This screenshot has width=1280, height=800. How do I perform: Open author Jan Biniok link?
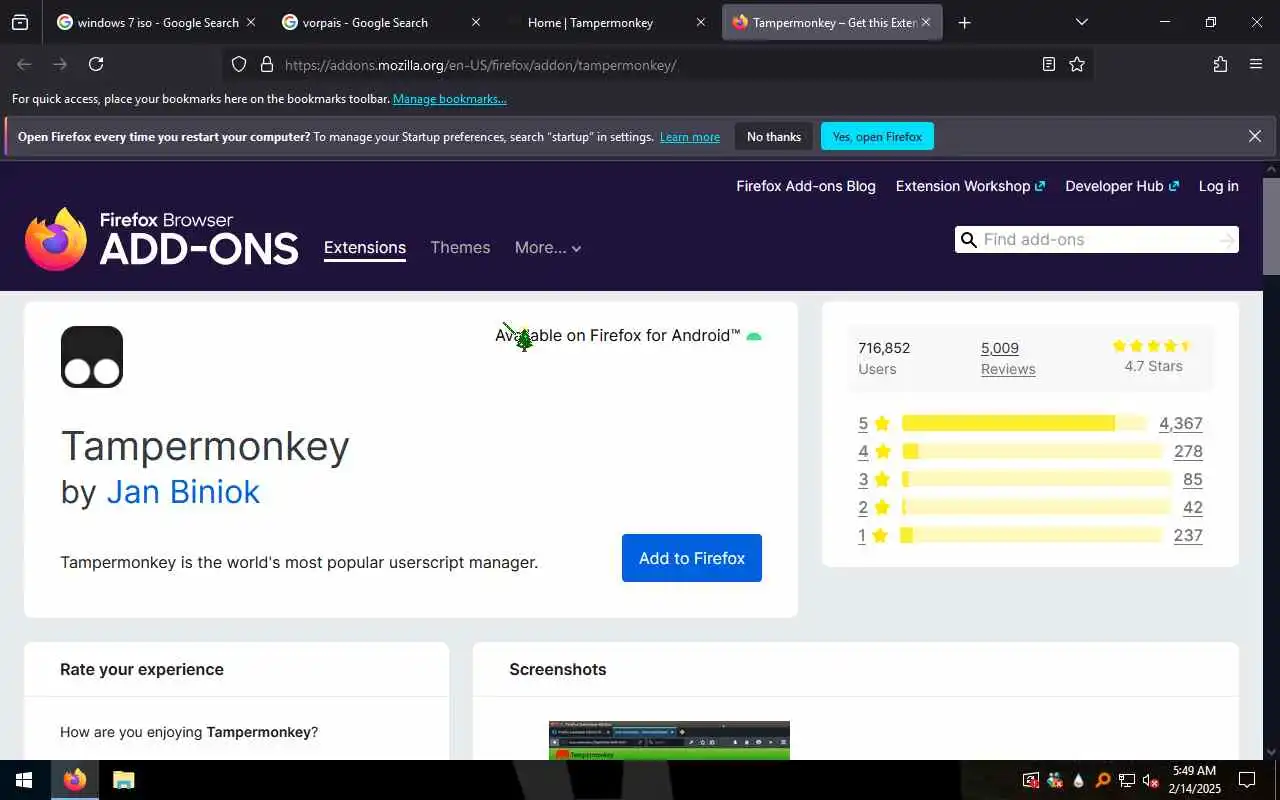183,491
